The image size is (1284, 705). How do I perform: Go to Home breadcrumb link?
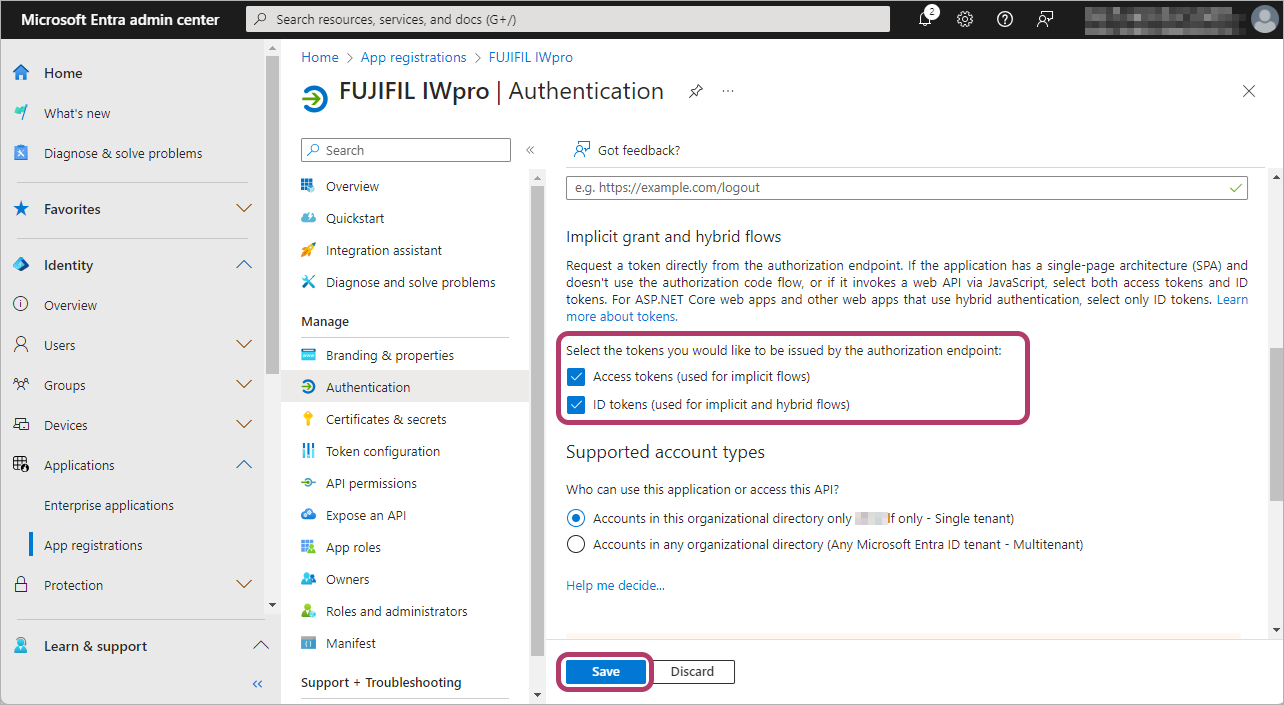[x=320, y=57]
